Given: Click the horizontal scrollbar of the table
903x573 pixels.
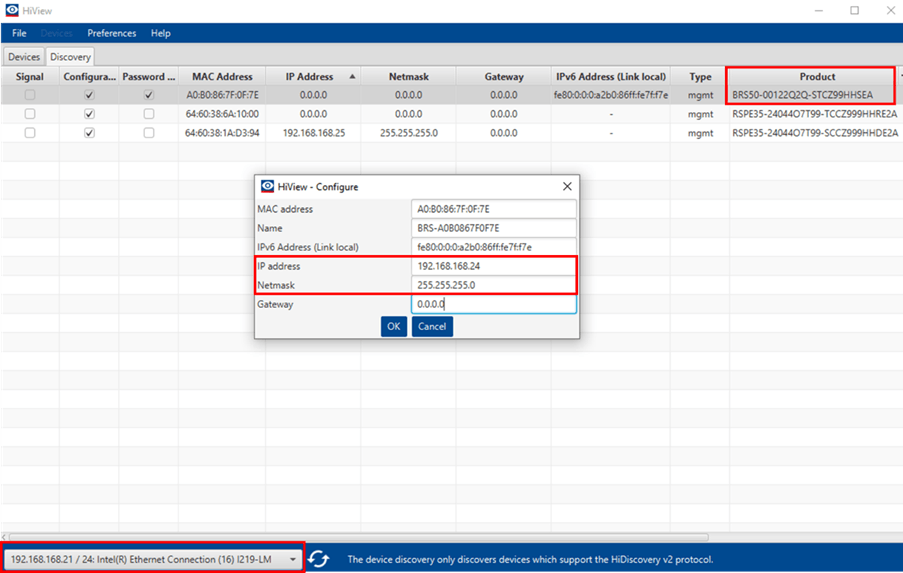Looking at the screenshot, I should [359, 537].
